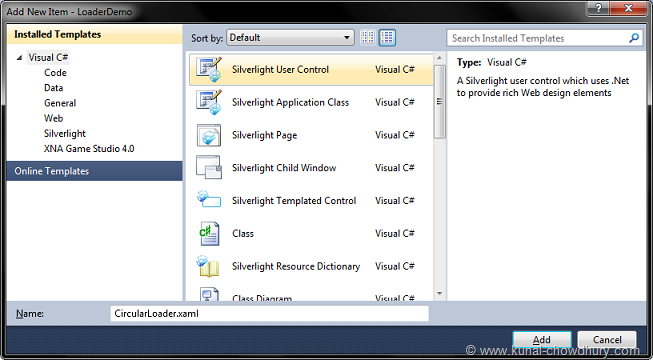This screenshot has width=653, height=360.
Task: Collapse the Visual C# tree node
Action: (x=20, y=58)
